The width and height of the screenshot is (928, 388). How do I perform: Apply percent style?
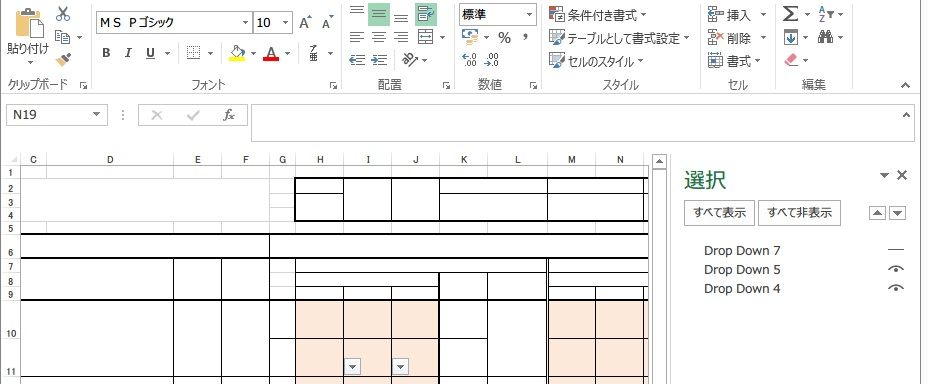click(x=504, y=38)
